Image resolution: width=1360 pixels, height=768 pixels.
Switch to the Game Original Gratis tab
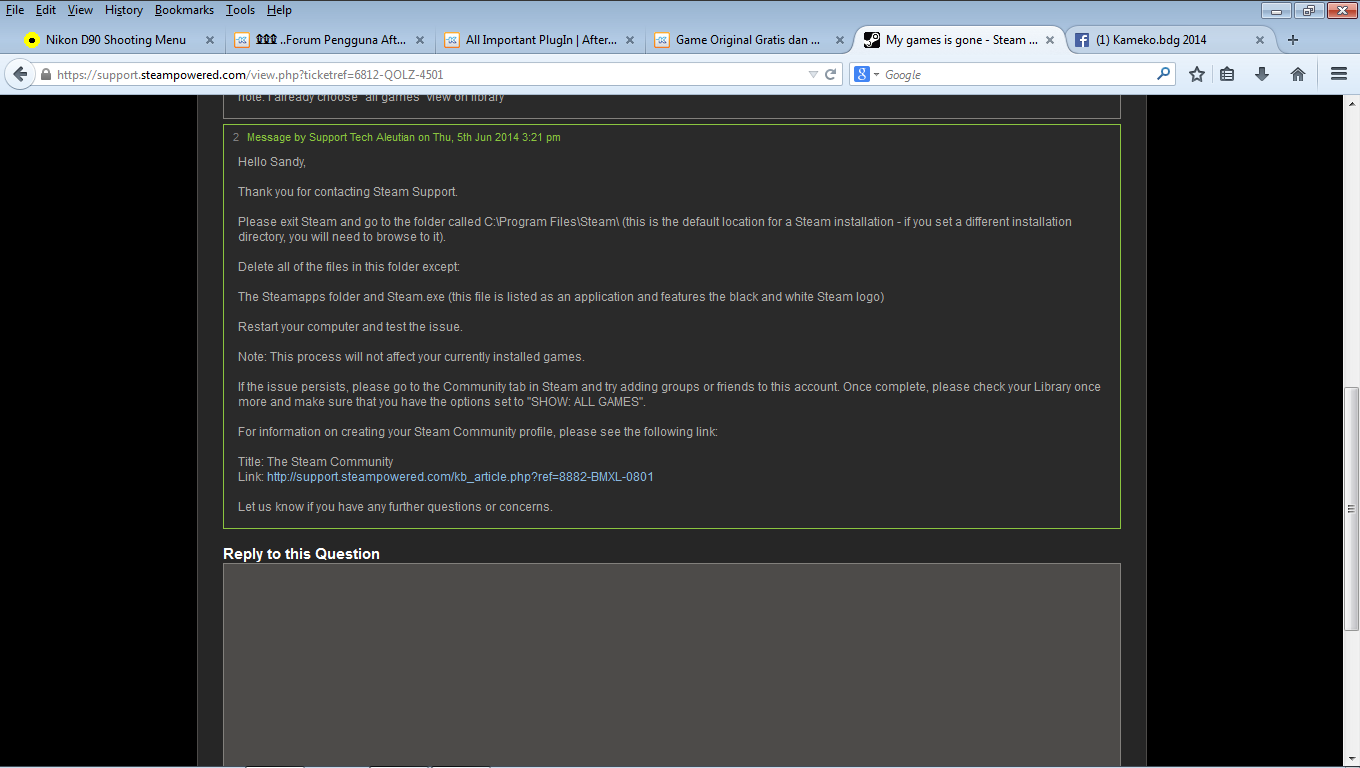[748, 40]
